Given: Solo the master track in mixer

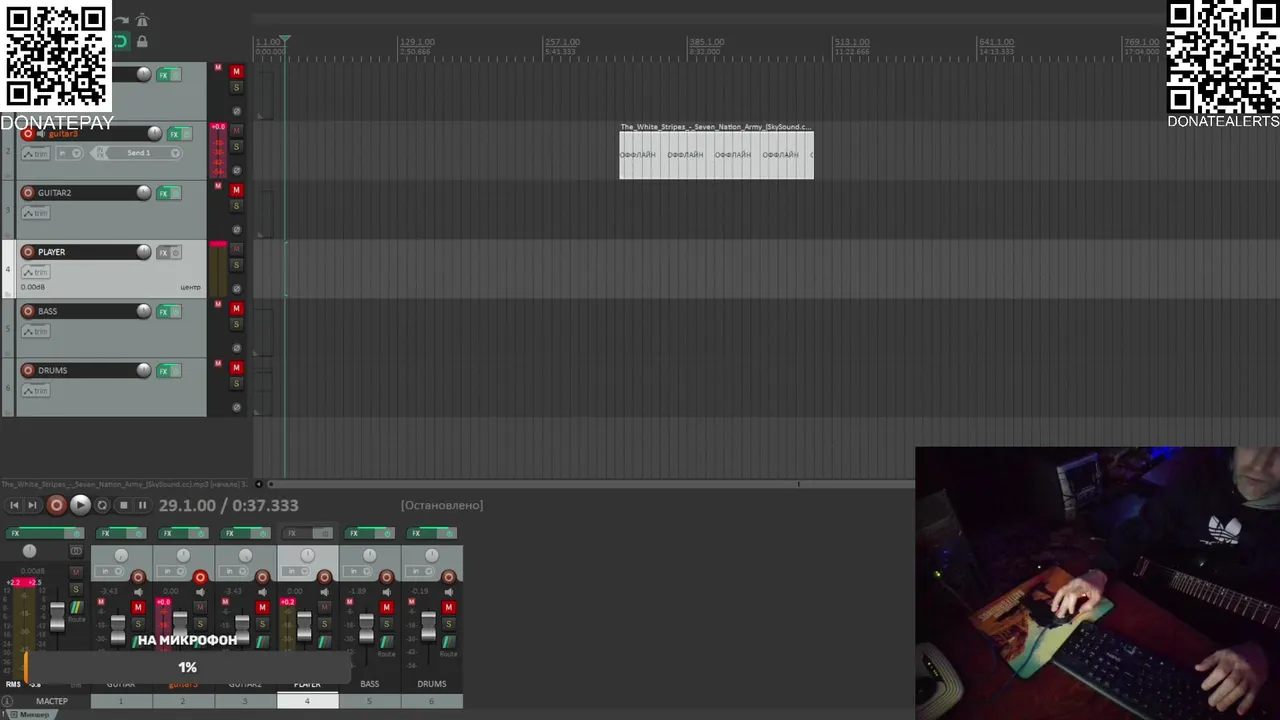Looking at the screenshot, I should pos(76,589).
